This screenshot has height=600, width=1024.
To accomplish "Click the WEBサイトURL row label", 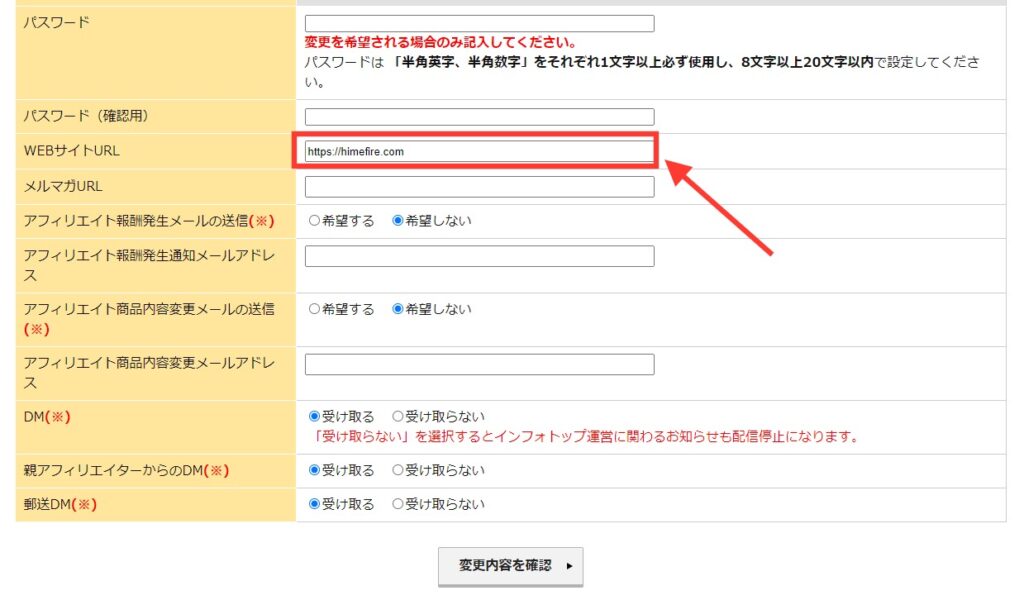I will point(71,152).
